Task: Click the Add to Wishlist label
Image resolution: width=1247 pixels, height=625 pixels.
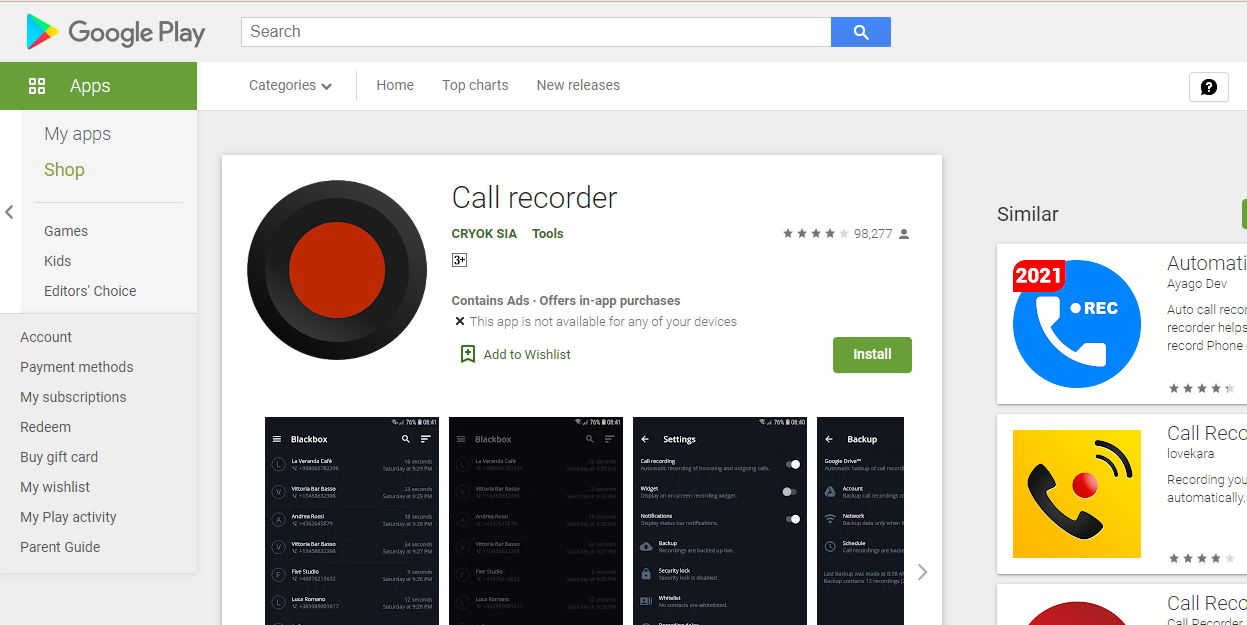Action: 527,354
